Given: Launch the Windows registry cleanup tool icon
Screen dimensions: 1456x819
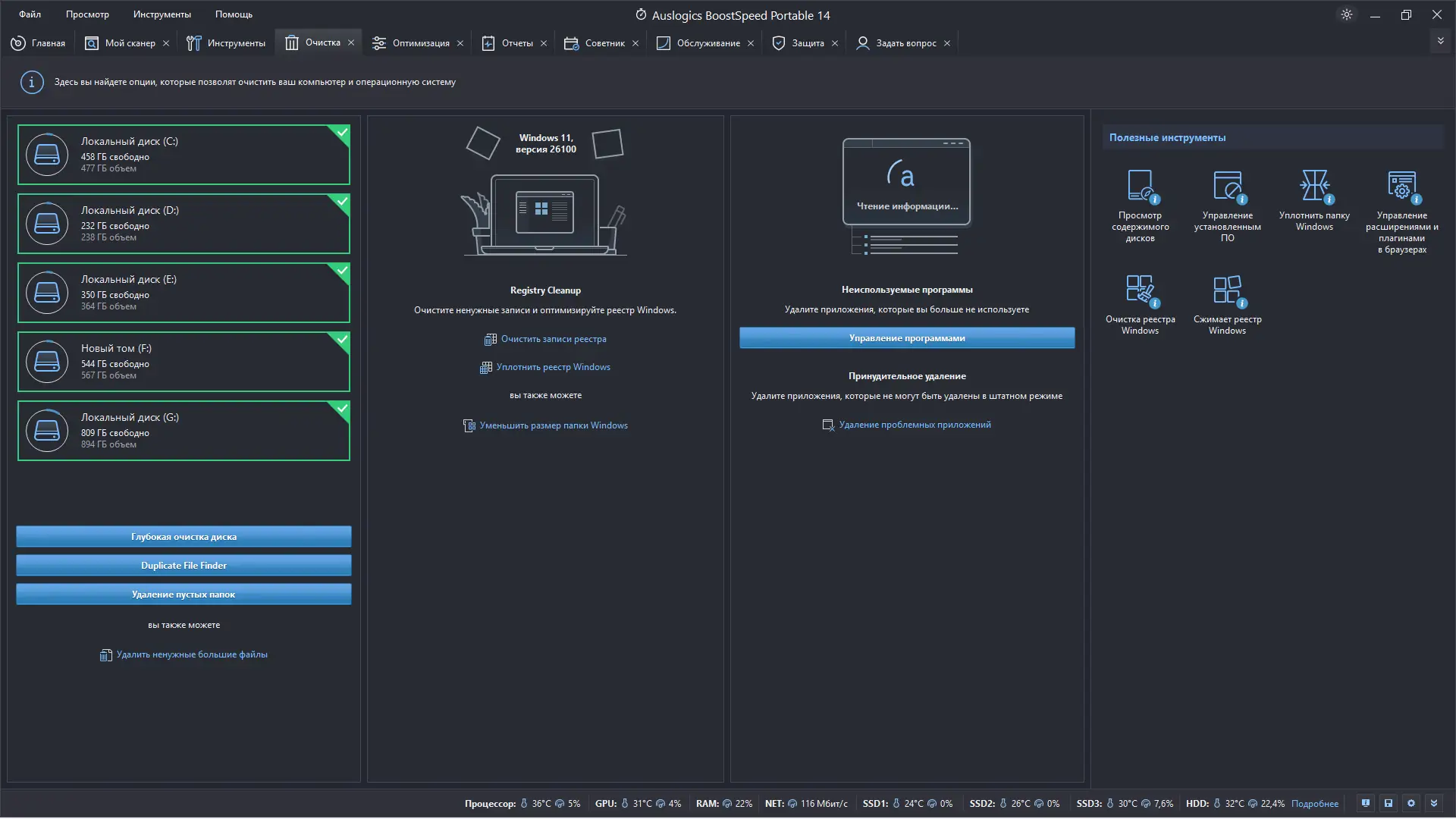Looking at the screenshot, I should click(x=1140, y=291).
